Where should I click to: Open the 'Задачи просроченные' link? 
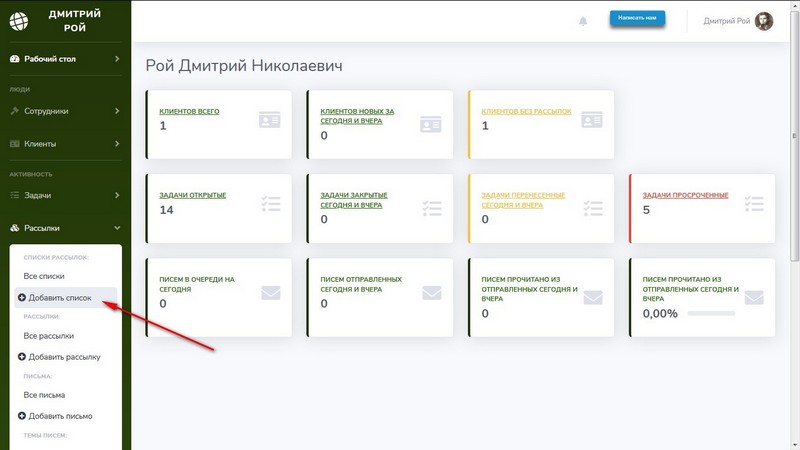pos(685,195)
